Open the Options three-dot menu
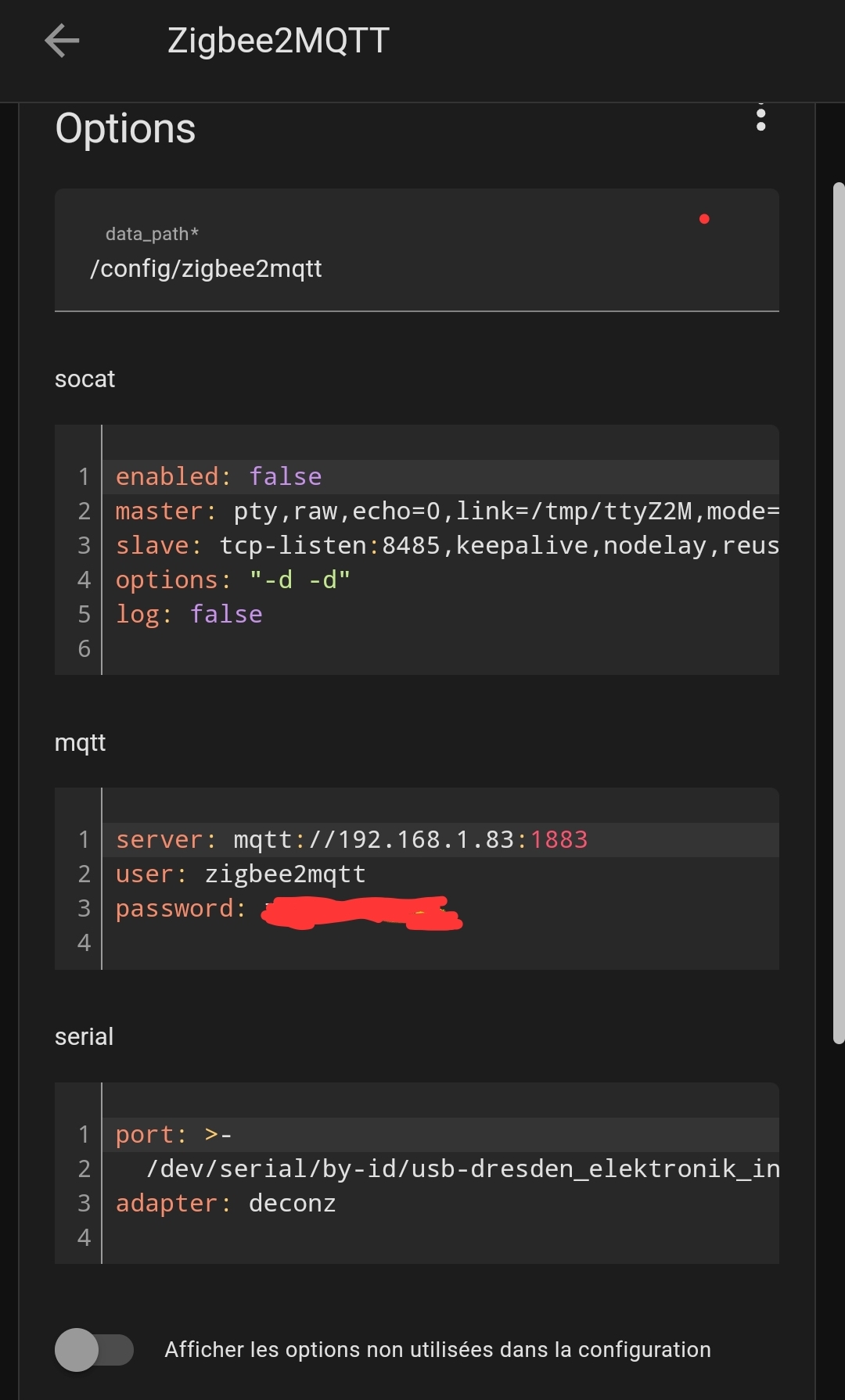This screenshot has height=1400, width=845. 760,117
